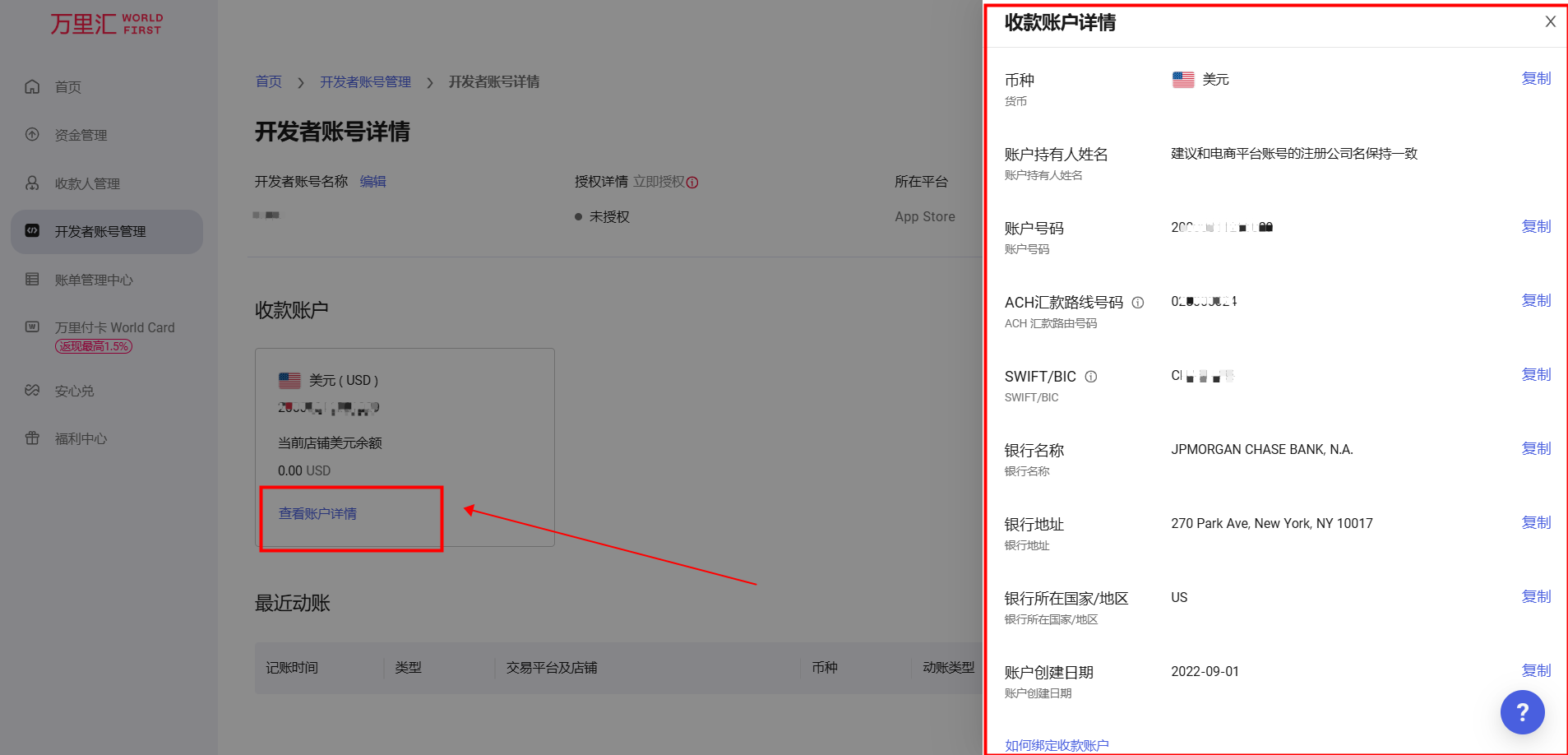Click 开发者账号管理 breadcrumb link
1568x755 pixels.
coord(366,81)
